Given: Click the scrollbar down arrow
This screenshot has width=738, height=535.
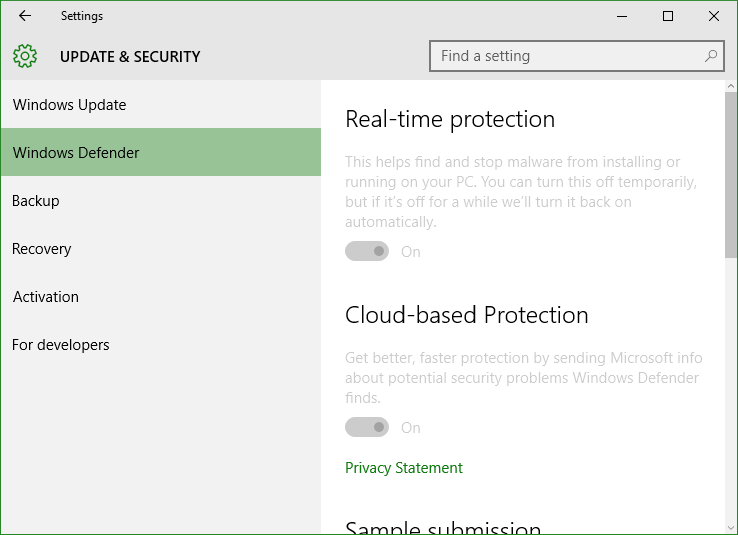Looking at the screenshot, I should click(x=731, y=528).
